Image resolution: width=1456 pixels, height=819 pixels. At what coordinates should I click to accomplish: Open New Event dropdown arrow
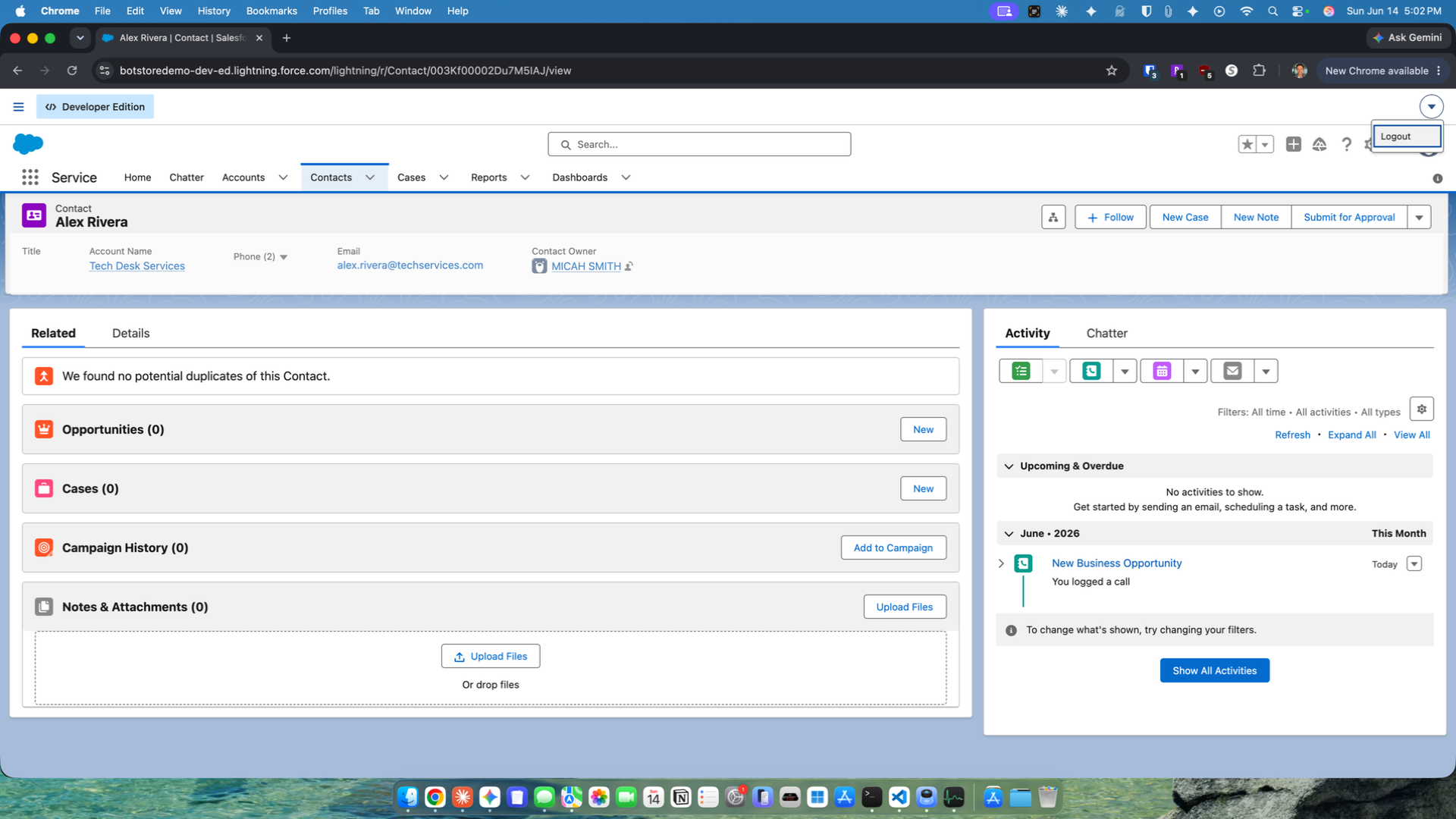point(1195,371)
